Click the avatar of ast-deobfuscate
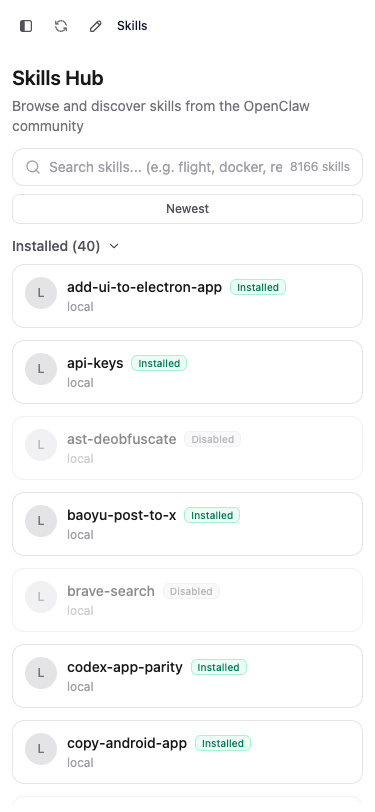The height and width of the screenshot is (812, 375). 41,445
